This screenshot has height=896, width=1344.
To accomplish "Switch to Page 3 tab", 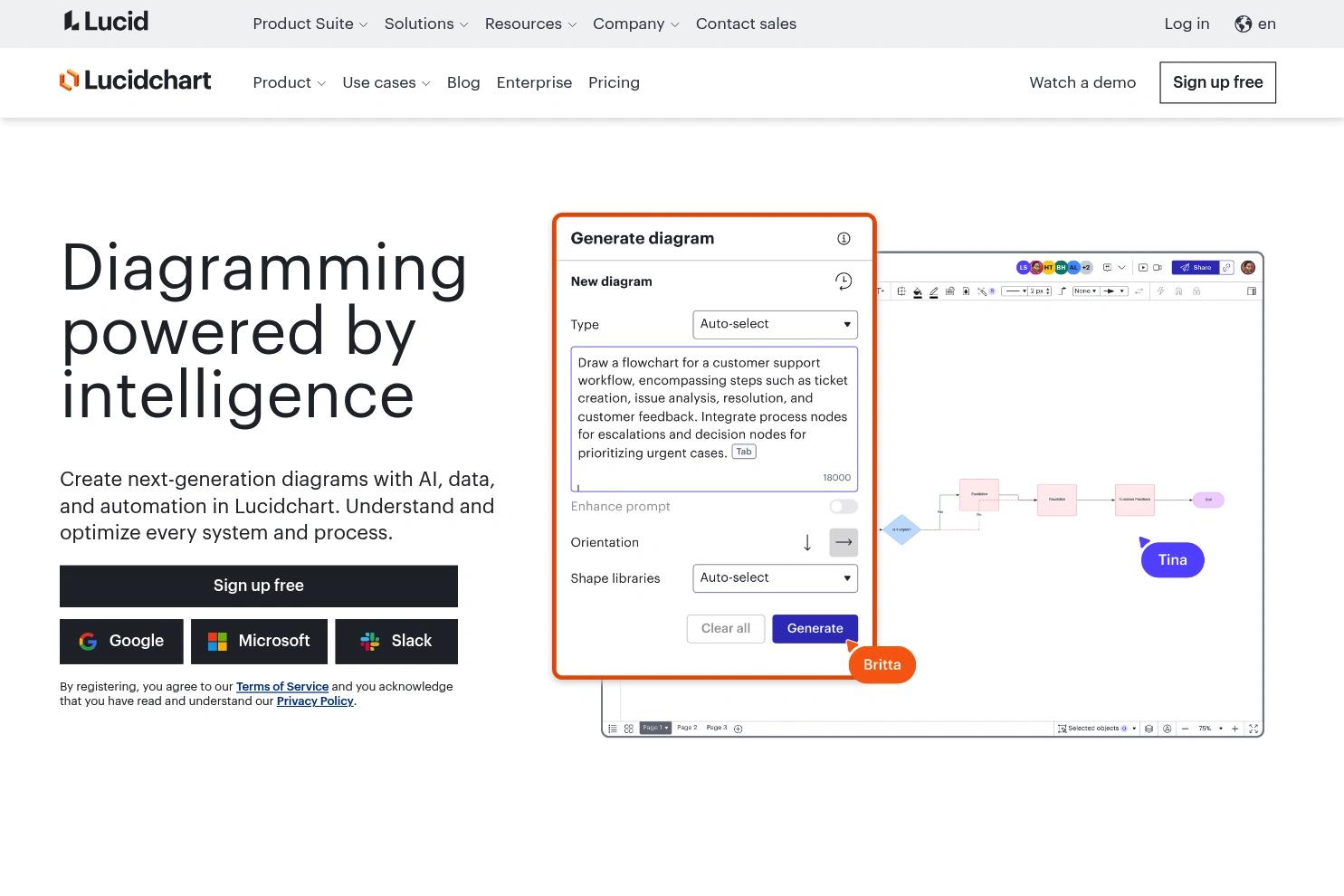I will [716, 728].
